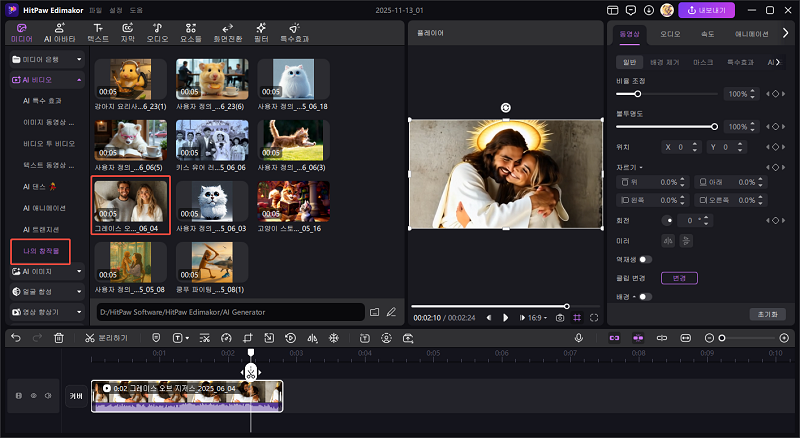
Task: Select 비디오 투 비디오 in sidebar
Action: pos(48,144)
